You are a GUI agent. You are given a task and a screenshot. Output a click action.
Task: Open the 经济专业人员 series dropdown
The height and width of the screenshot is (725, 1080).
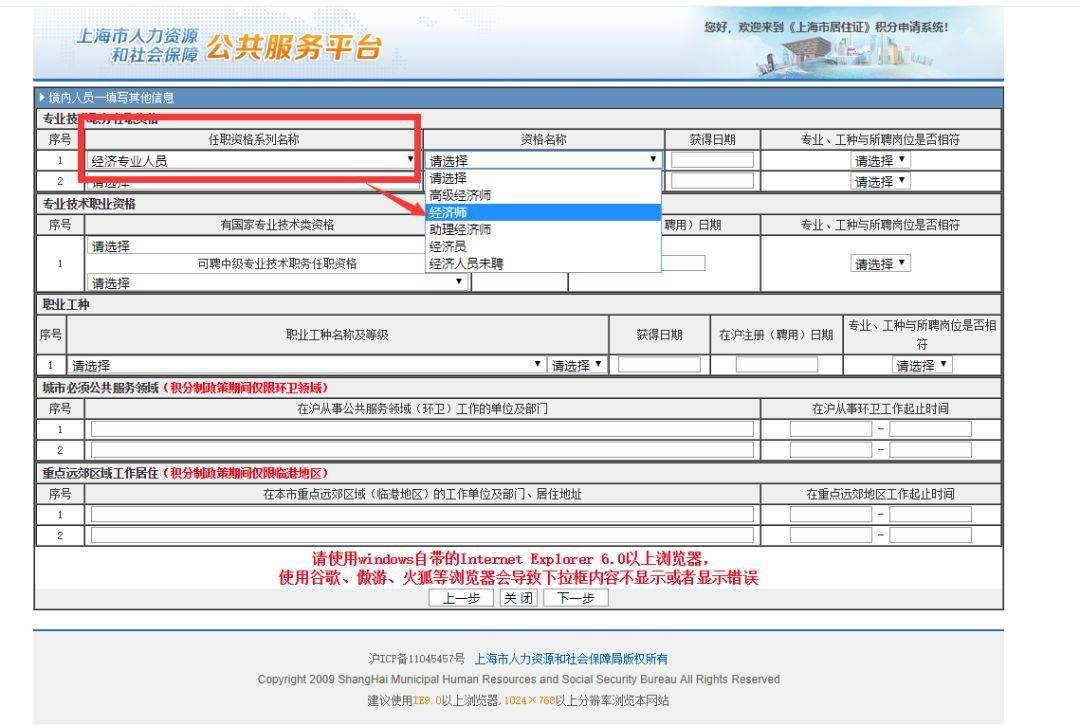tap(252, 160)
